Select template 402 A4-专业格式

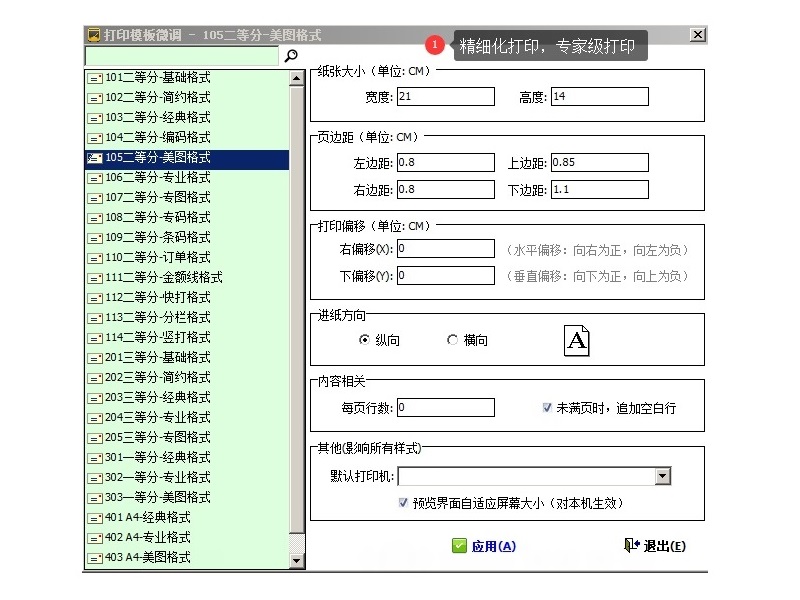(148, 537)
